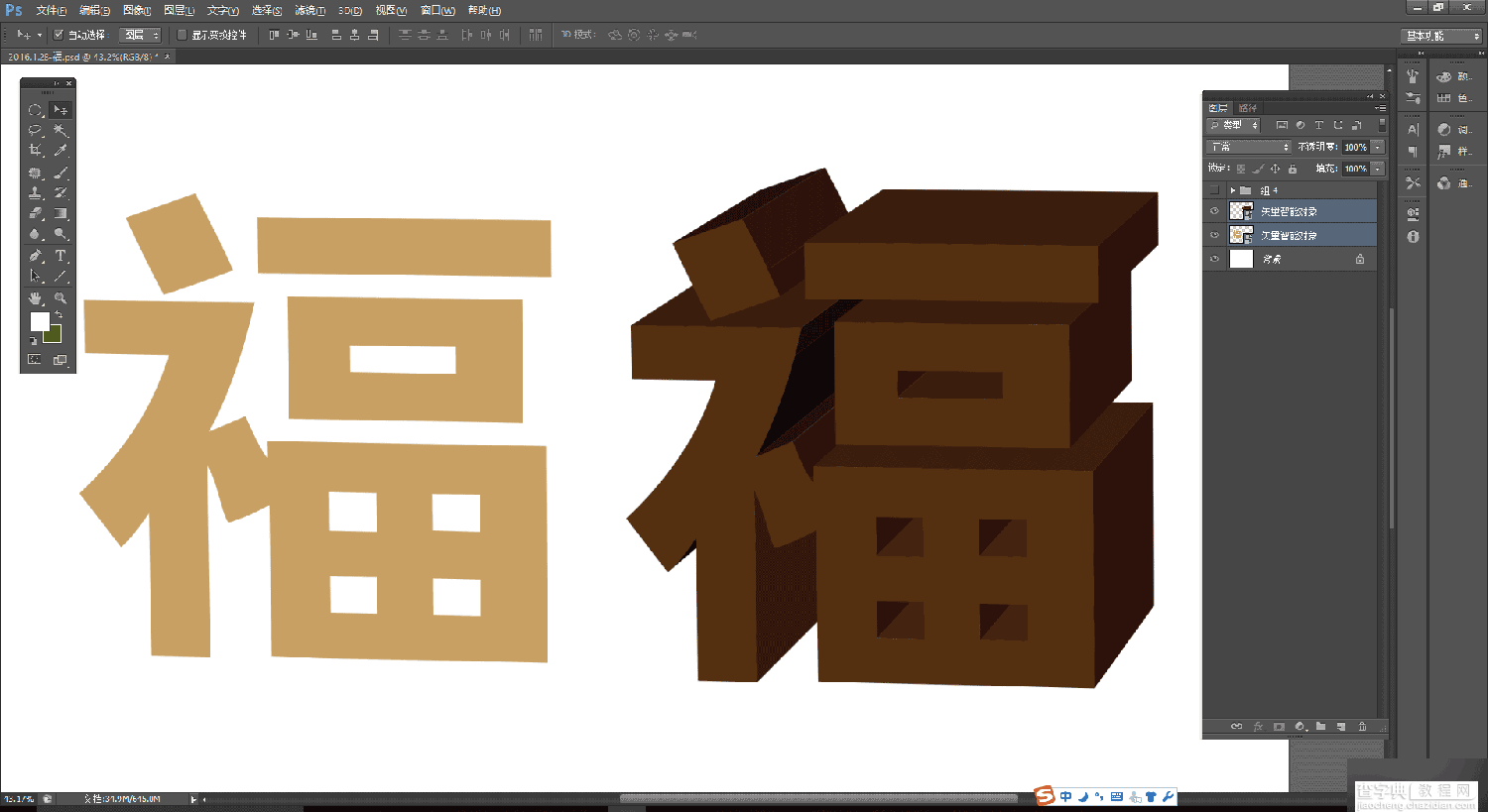Toggle Quick Mask mode
This screenshot has width=1488, height=812.
click(x=35, y=360)
